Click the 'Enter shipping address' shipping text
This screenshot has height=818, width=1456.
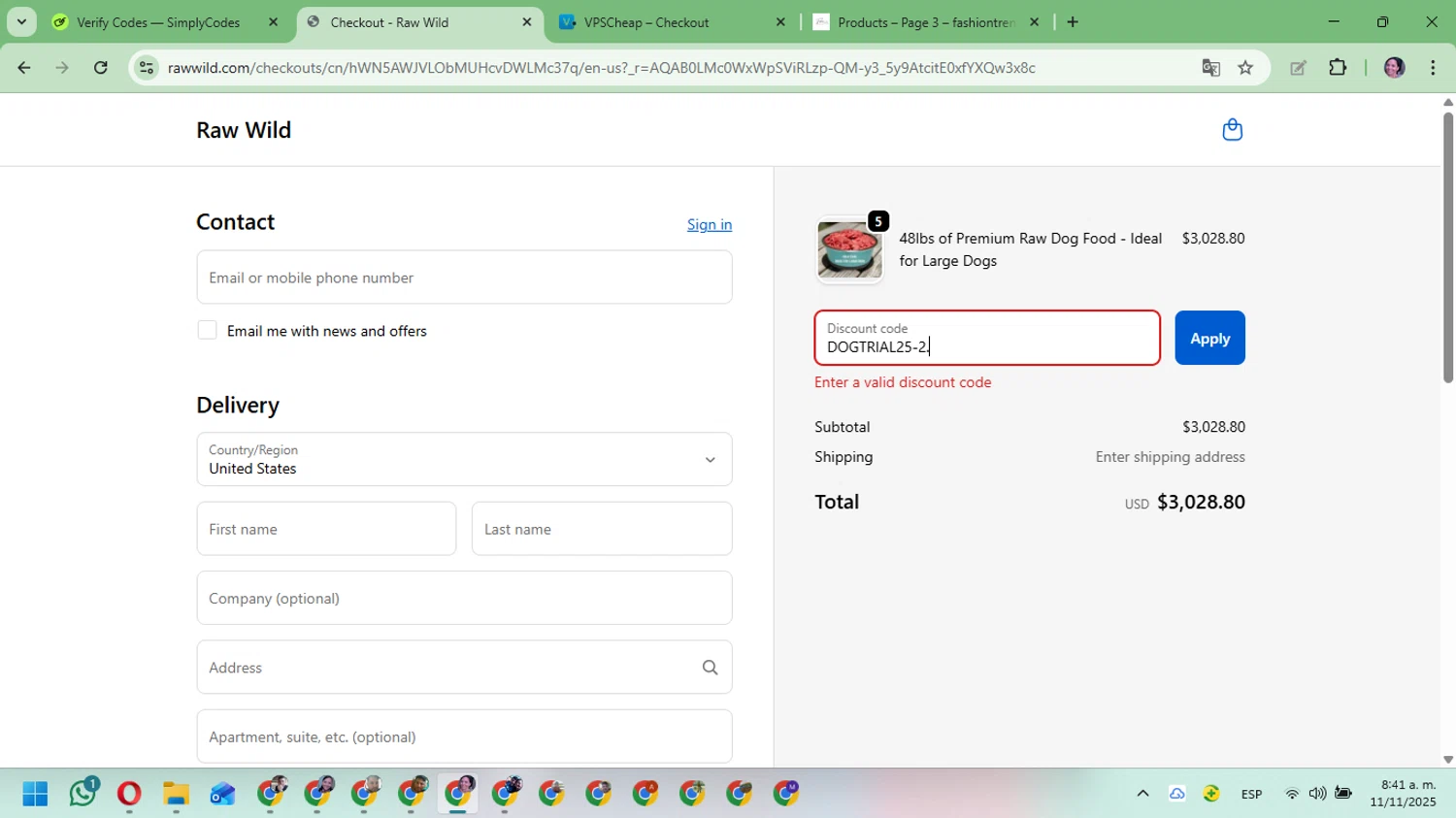[x=1170, y=457]
